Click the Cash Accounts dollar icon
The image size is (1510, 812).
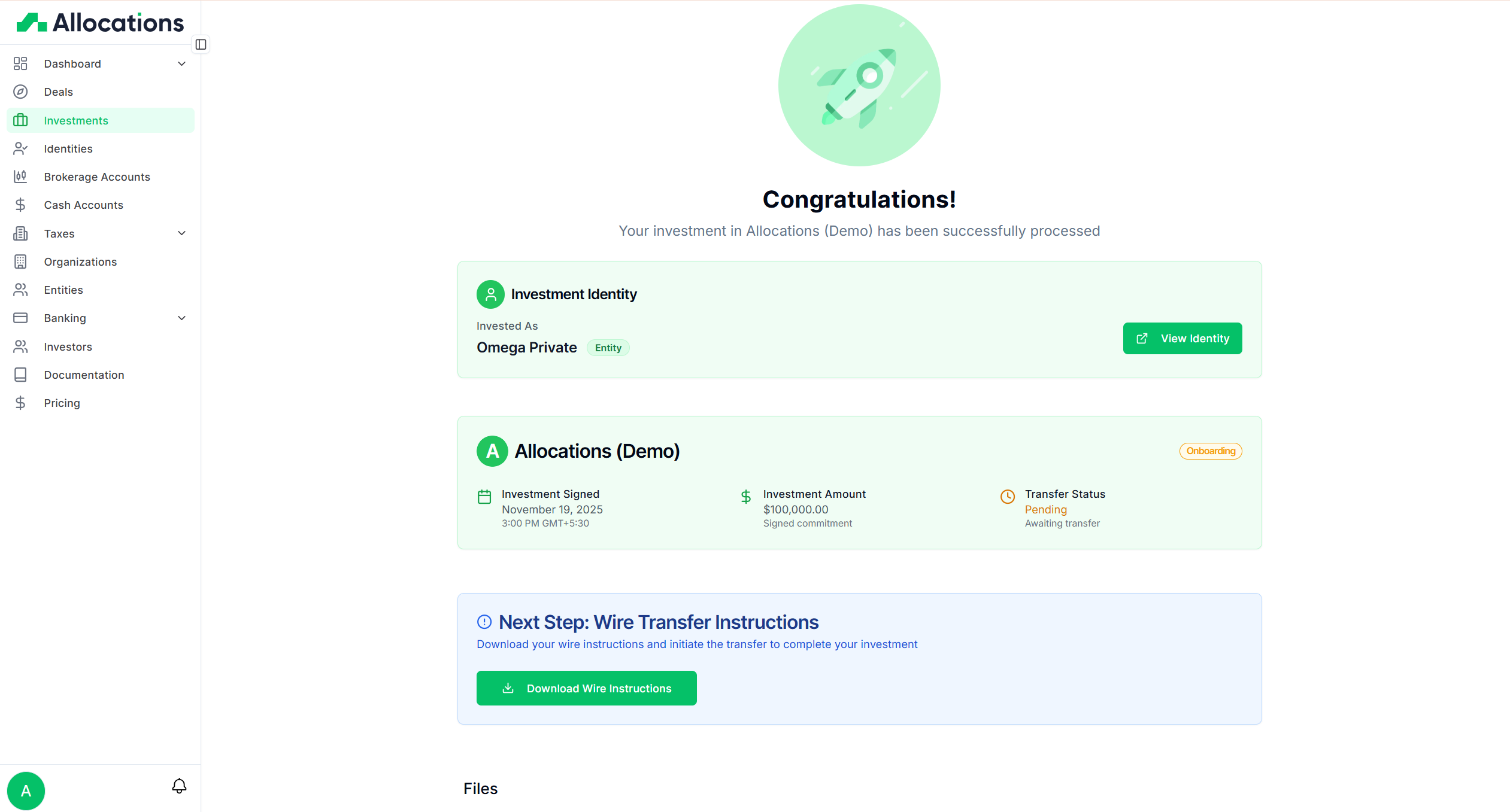pyautogui.click(x=20, y=205)
